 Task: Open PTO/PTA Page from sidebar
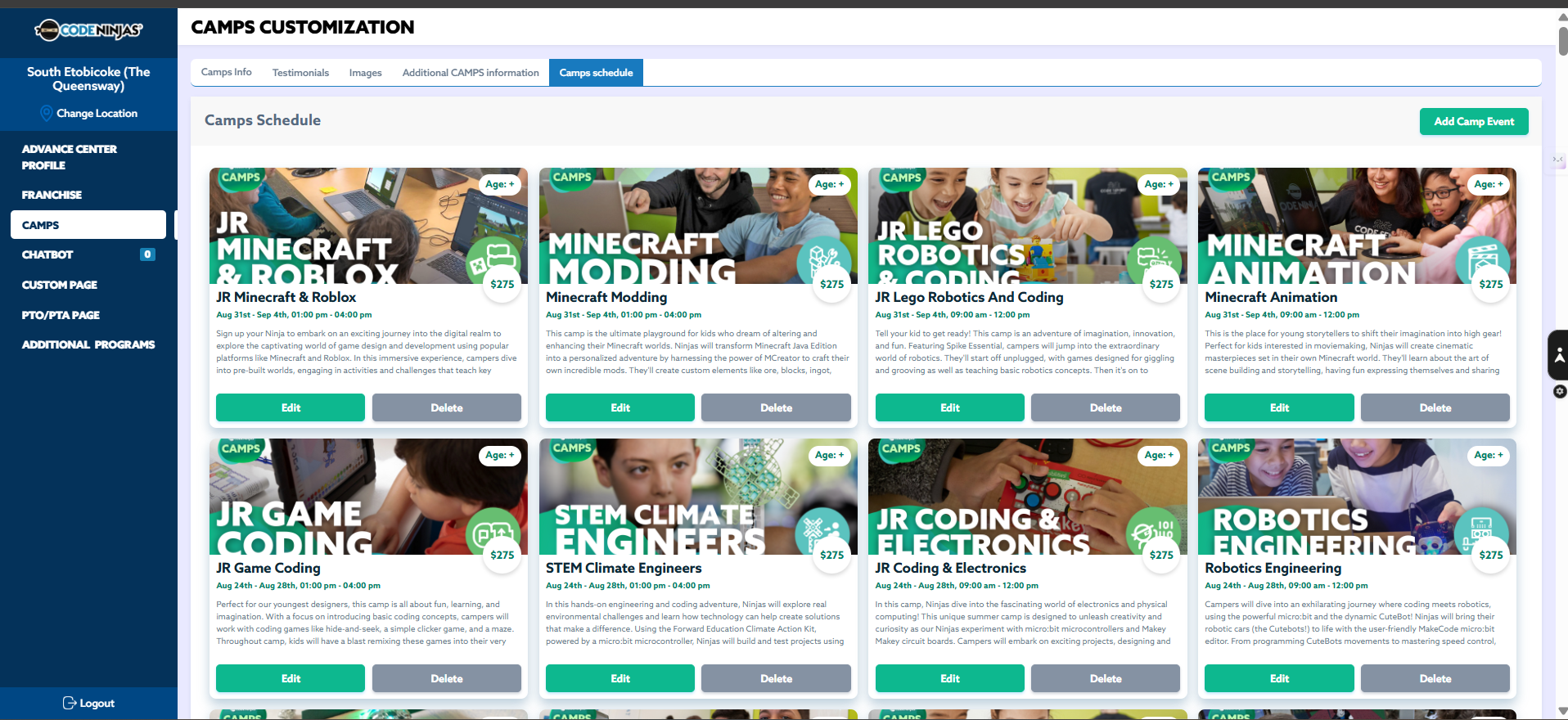(61, 315)
